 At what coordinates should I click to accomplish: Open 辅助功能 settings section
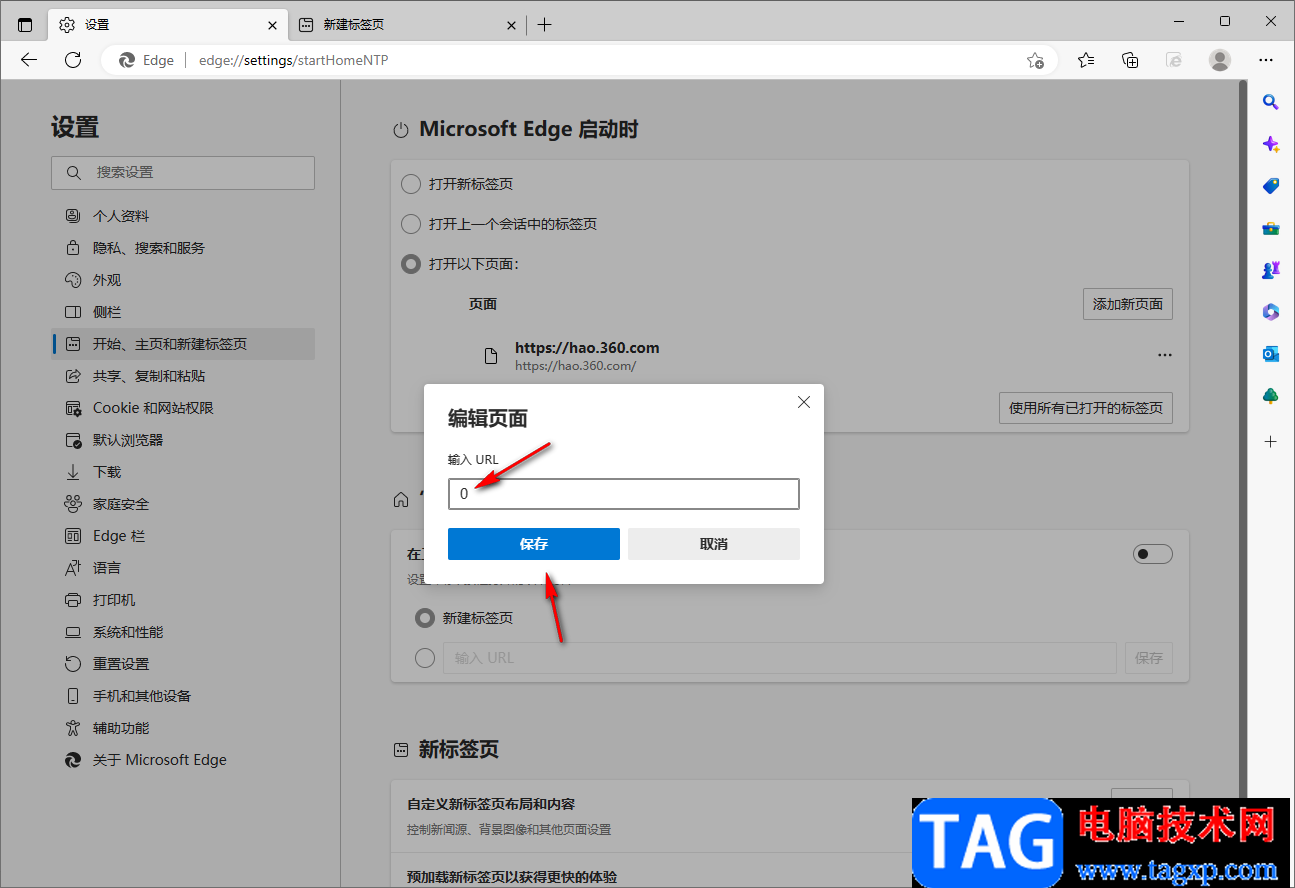(183, 728)
